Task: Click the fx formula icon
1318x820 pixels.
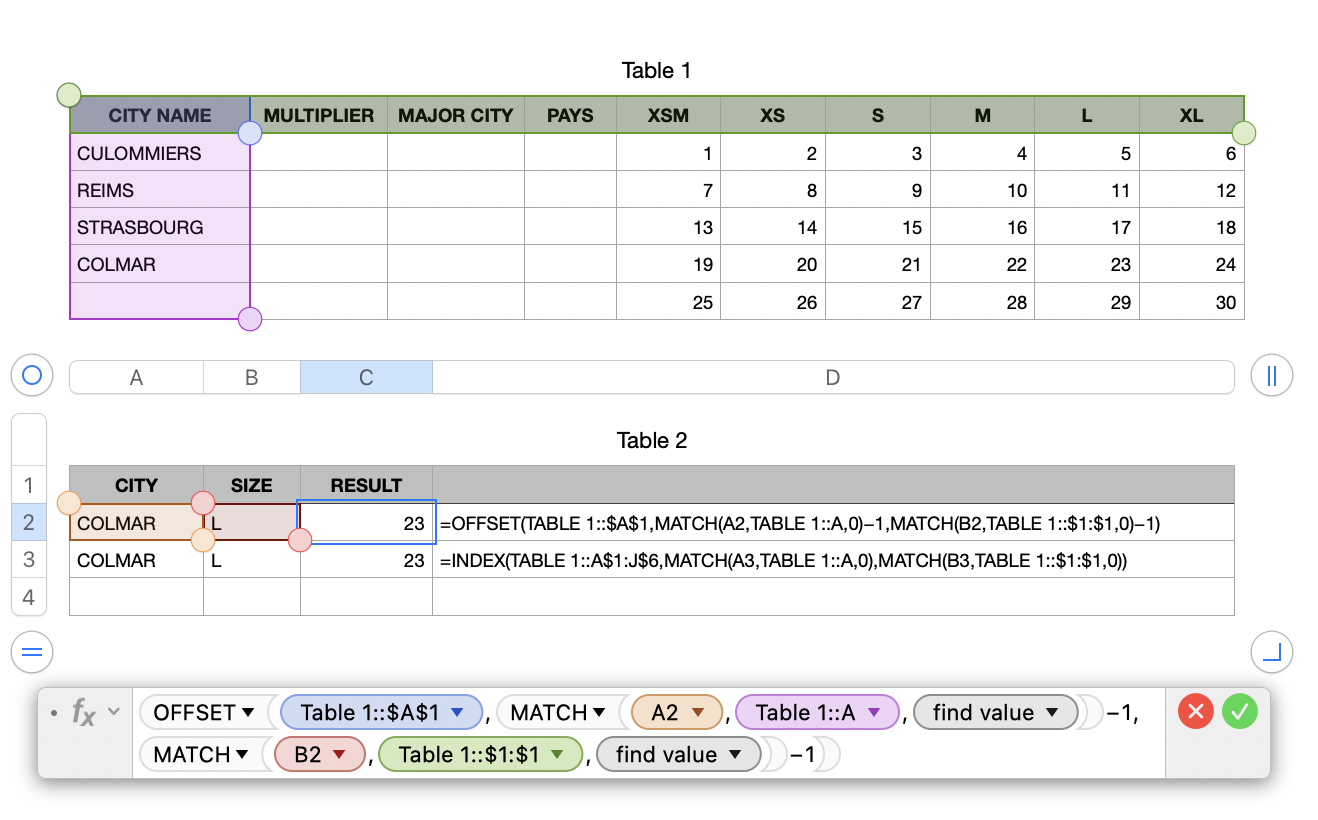Action: (x=82, y=712)
